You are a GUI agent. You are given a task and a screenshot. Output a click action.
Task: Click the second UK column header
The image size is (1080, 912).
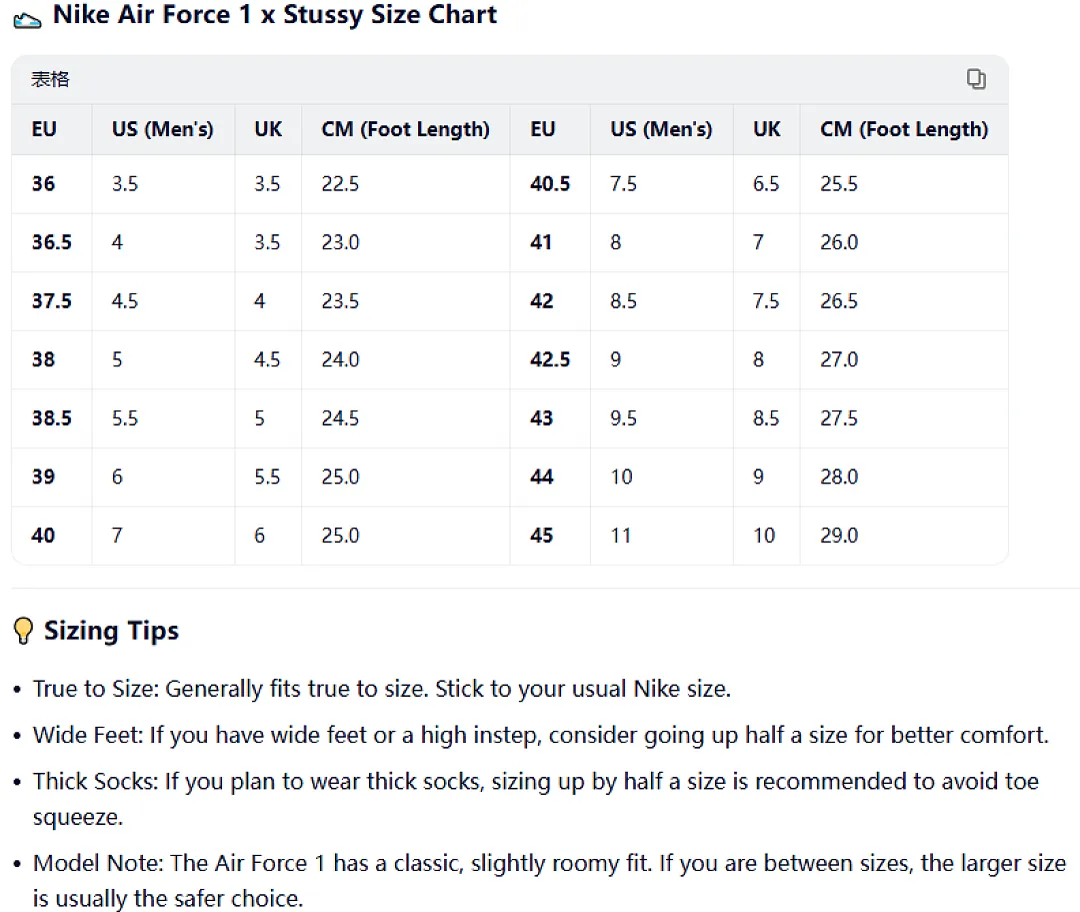[x=767, y=129]
